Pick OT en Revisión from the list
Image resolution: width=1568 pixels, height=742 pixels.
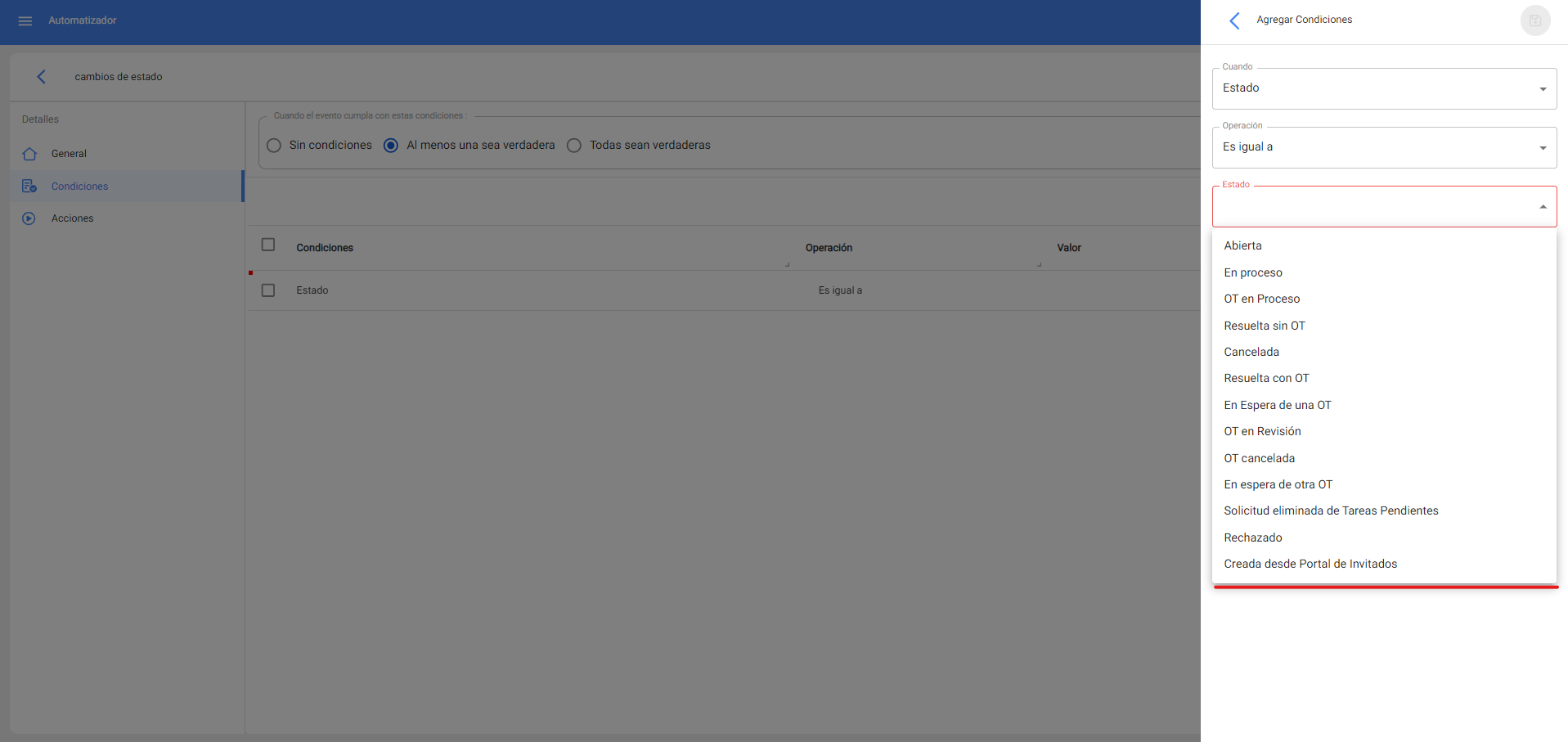[1261, 432]
